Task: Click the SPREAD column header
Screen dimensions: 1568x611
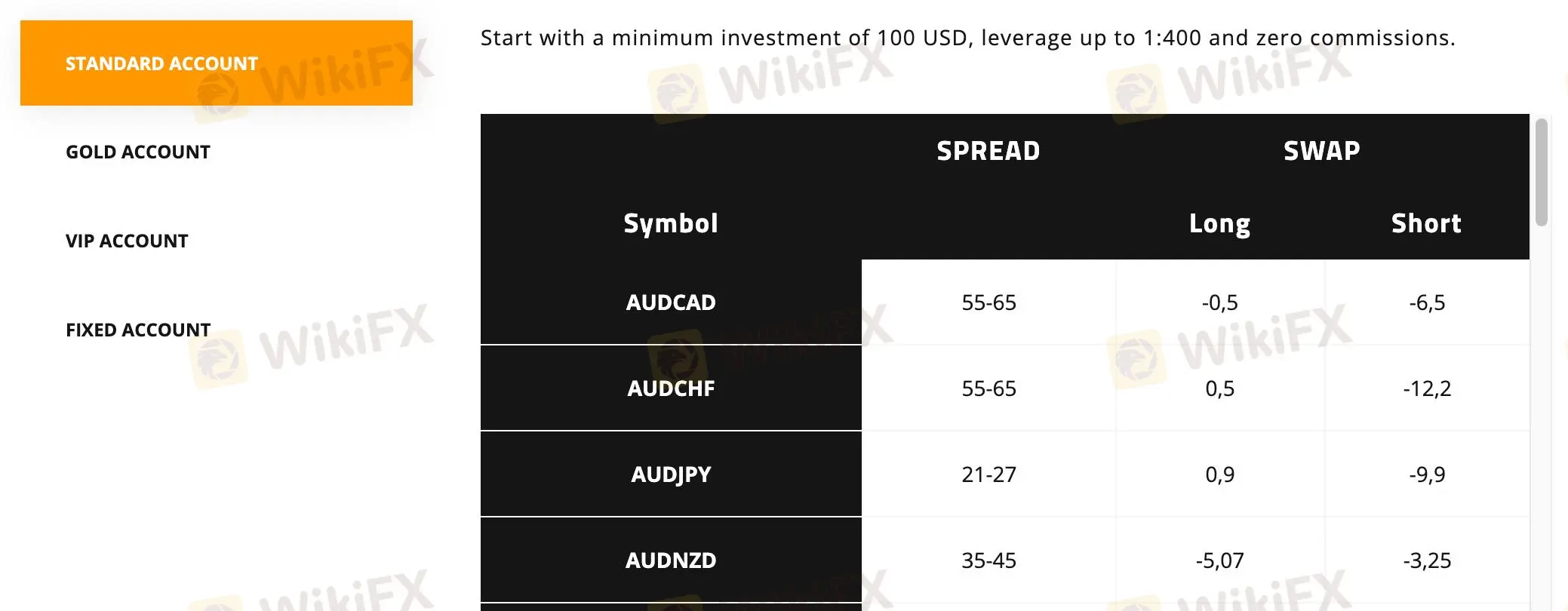Action: pos(988,151)
